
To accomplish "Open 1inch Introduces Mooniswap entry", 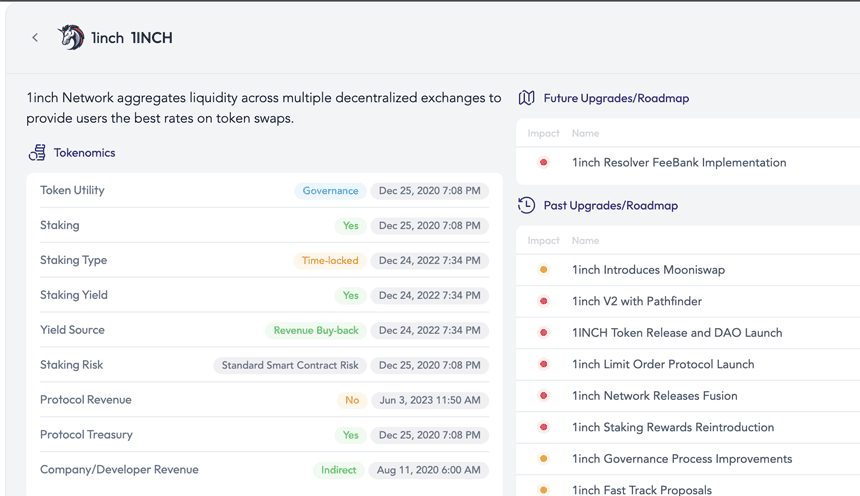I will pos(648,269).
